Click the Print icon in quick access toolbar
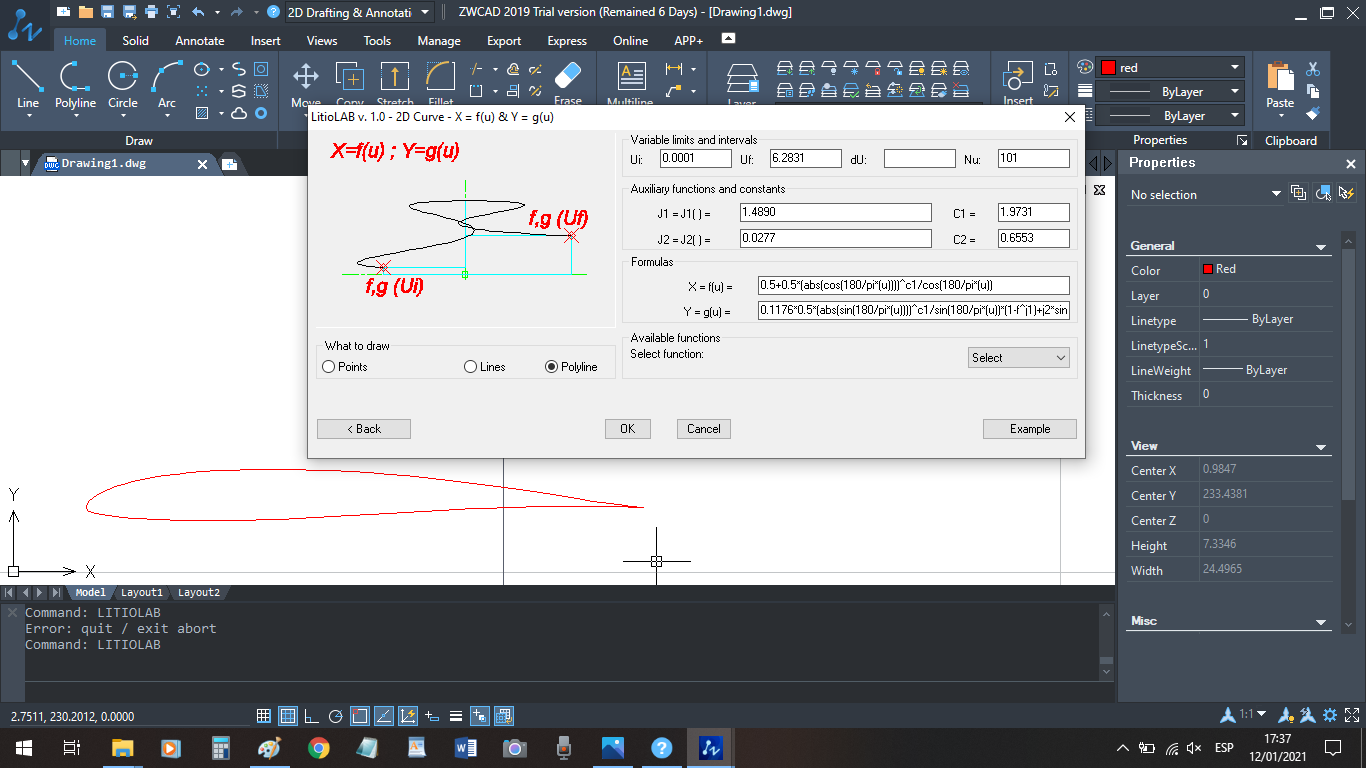The width and height of the screenshot is (1366, 768). 151,12
